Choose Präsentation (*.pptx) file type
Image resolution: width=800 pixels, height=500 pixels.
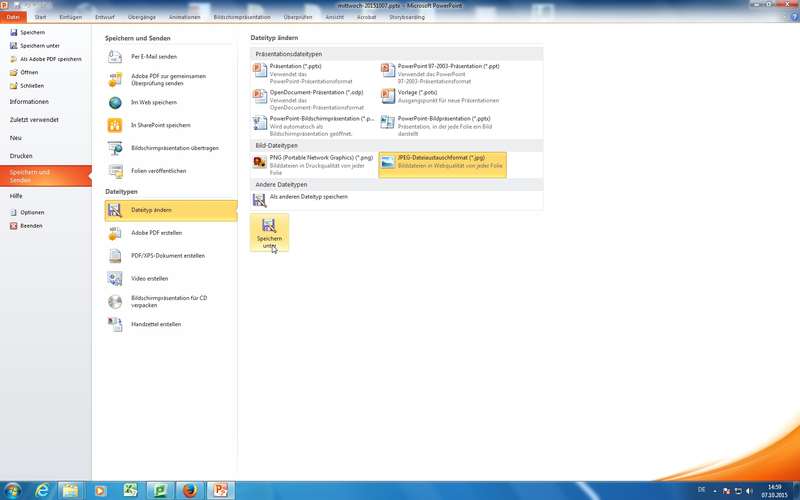(314, 73)
